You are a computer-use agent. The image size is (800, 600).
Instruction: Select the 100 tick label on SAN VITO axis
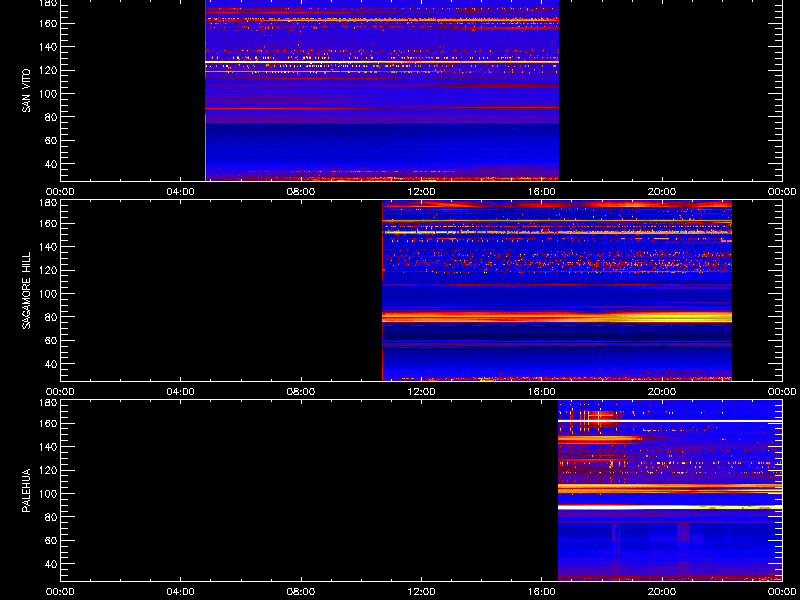(x=50, y=94)
